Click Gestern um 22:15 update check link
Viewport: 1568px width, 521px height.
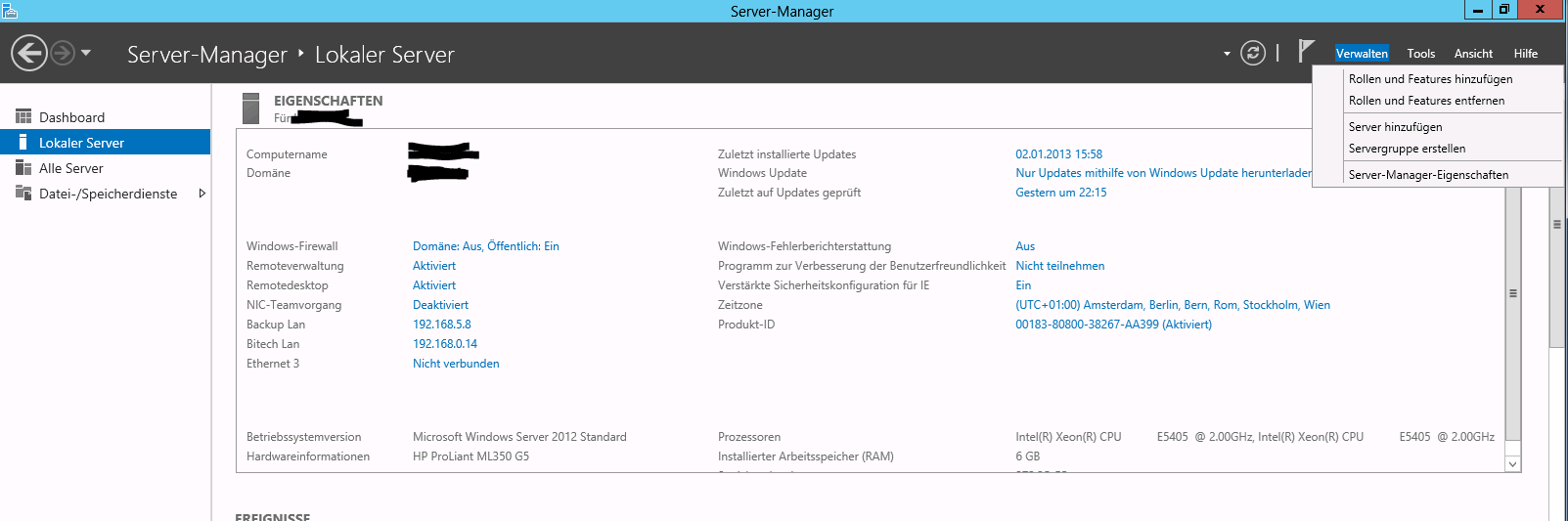tap(1061, 193)
